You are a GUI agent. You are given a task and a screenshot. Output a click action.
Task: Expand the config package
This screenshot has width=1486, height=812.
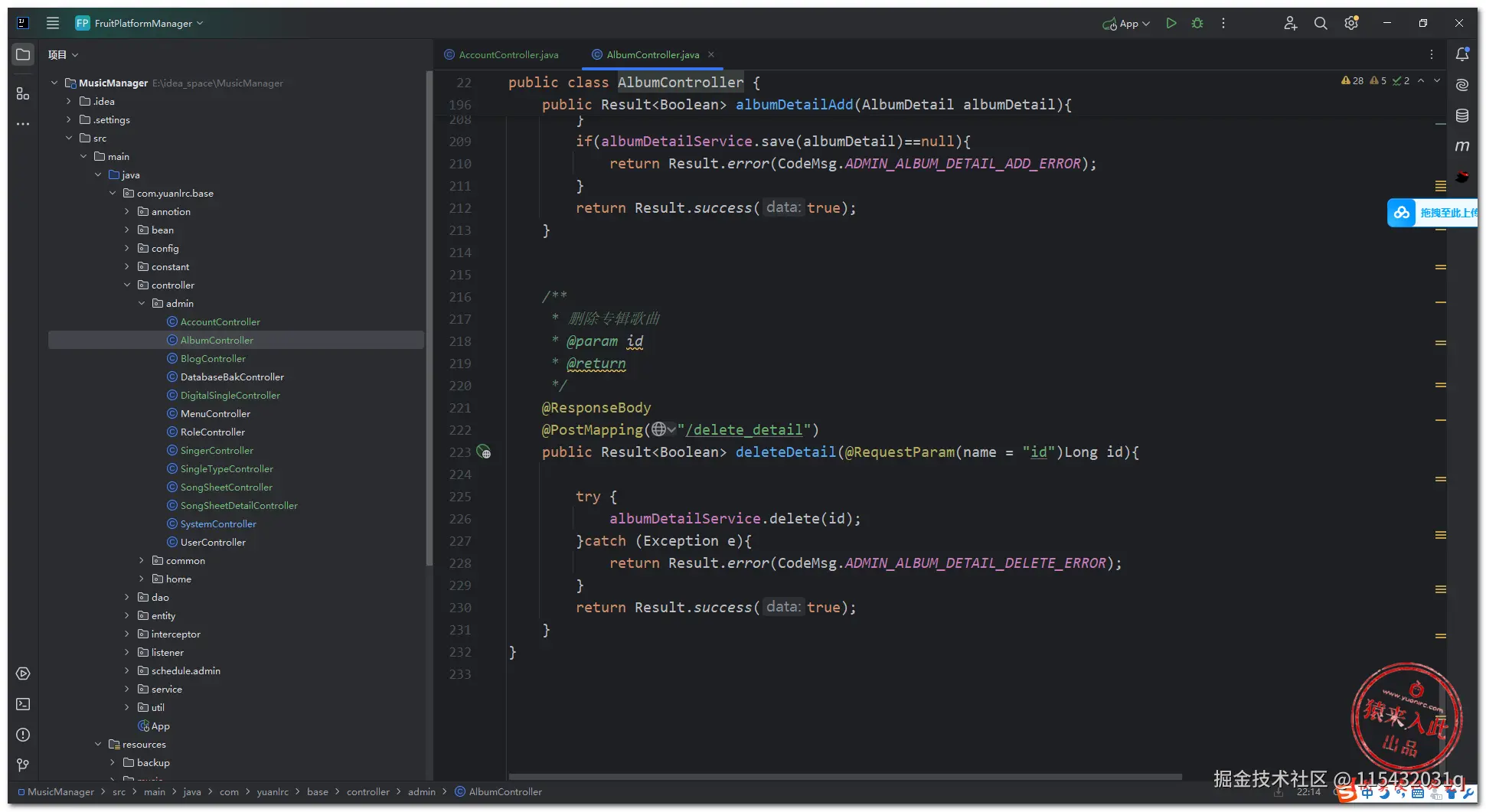[127, 248]
